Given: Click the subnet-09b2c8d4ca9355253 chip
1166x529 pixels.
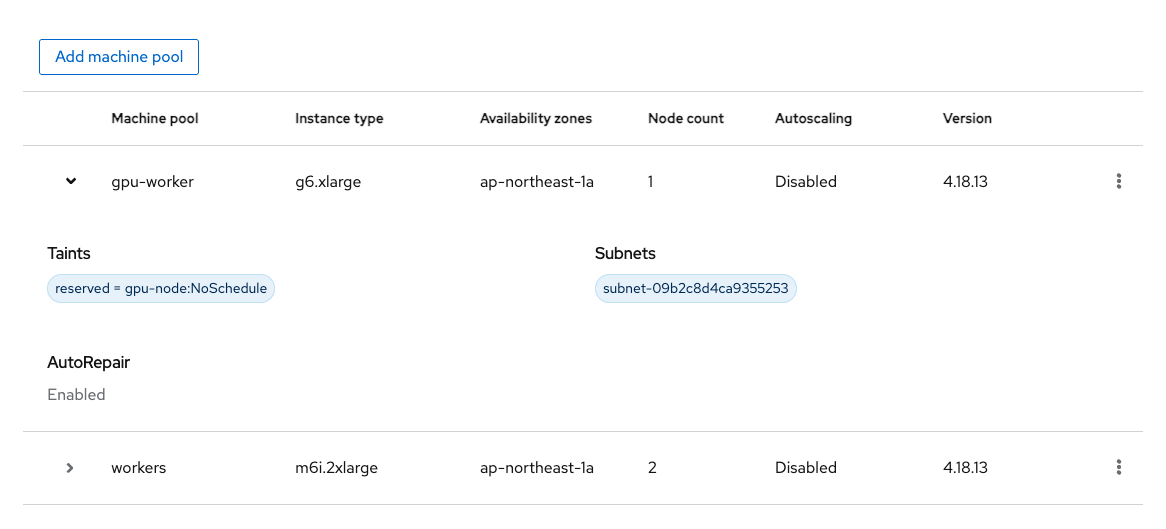Looking at the screenshot, I should click(x=696, y=289).
